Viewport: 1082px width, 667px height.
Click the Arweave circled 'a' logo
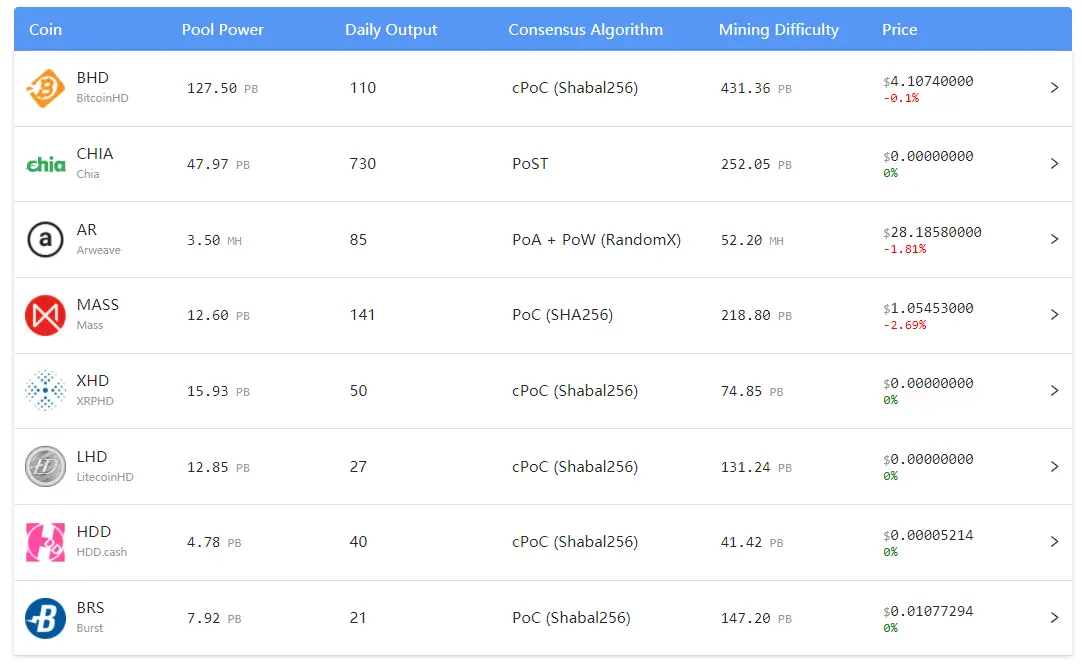[46, 239]
